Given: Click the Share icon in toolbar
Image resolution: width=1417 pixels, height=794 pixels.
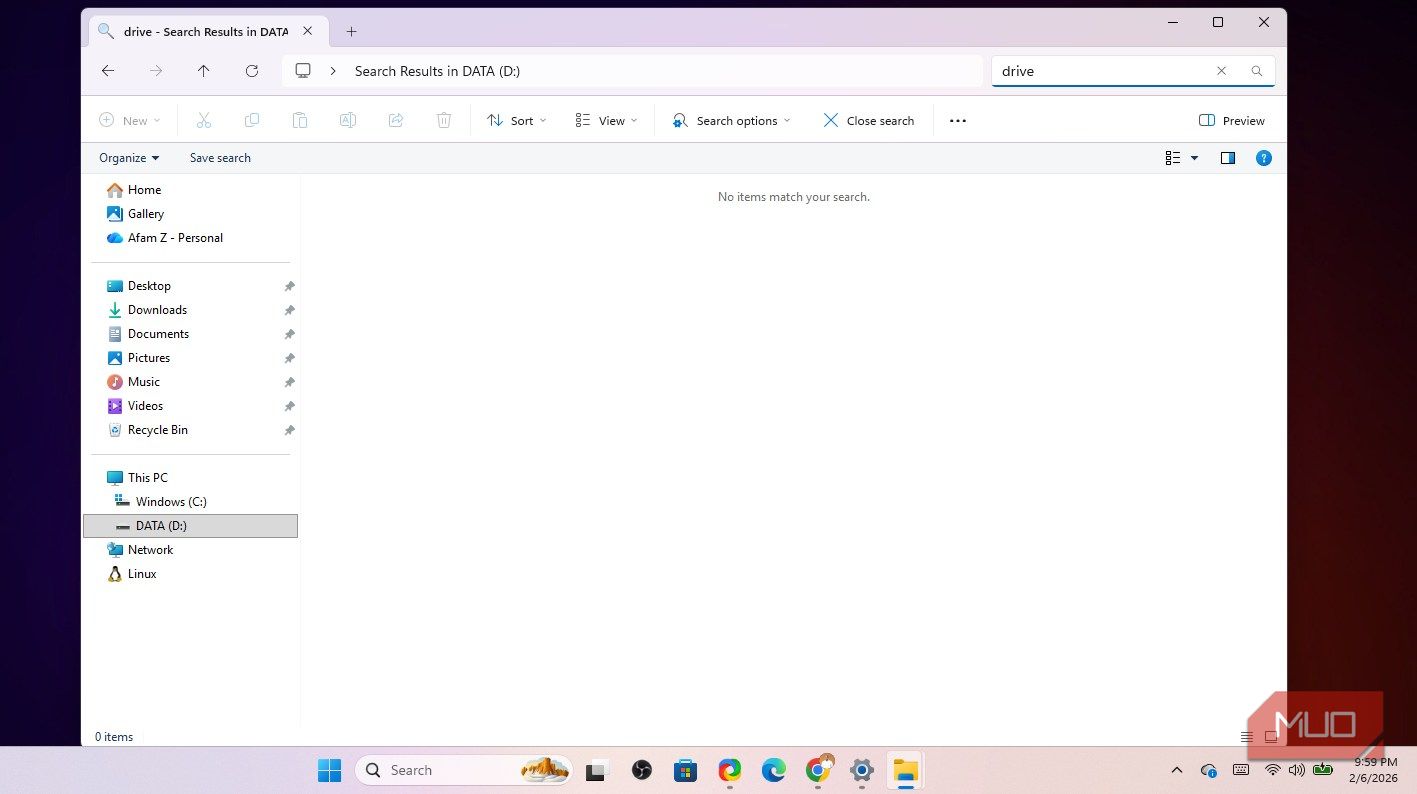Looking at the screenshot, I should [396, 120].
